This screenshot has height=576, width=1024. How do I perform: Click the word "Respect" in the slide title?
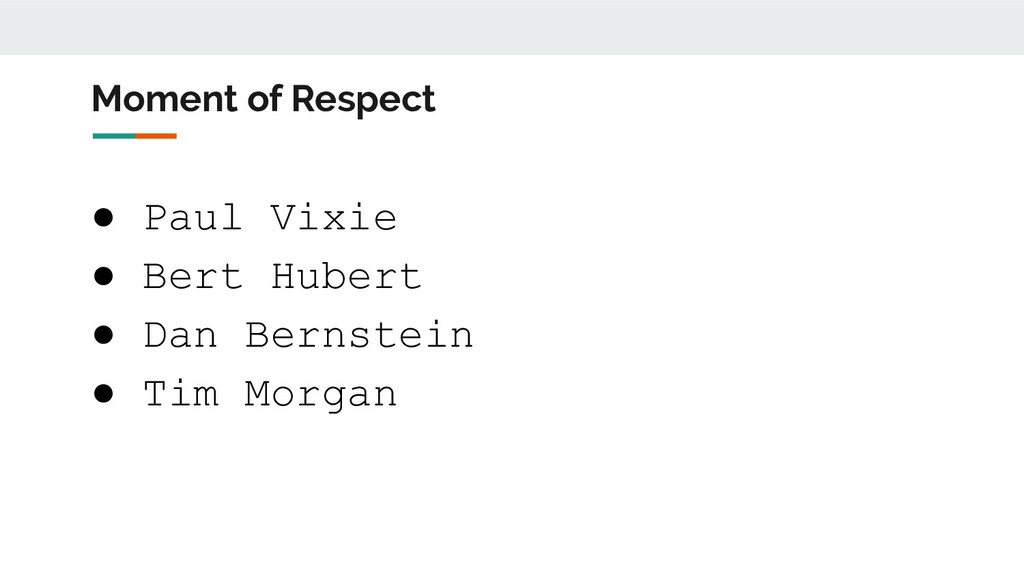pyautogui.click(x=363, y=100)
